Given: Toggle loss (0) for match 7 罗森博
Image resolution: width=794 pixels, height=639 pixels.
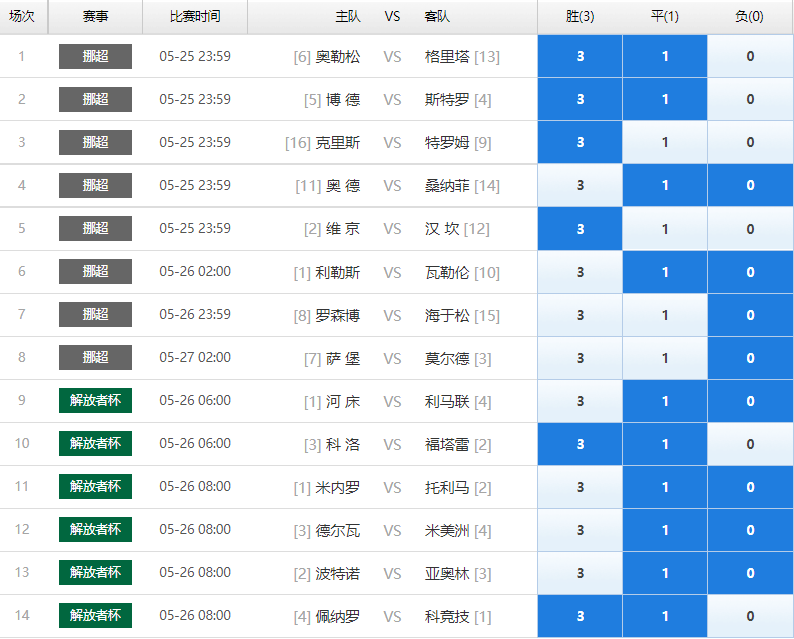Looking at the screenshot, I should point(750,315).
